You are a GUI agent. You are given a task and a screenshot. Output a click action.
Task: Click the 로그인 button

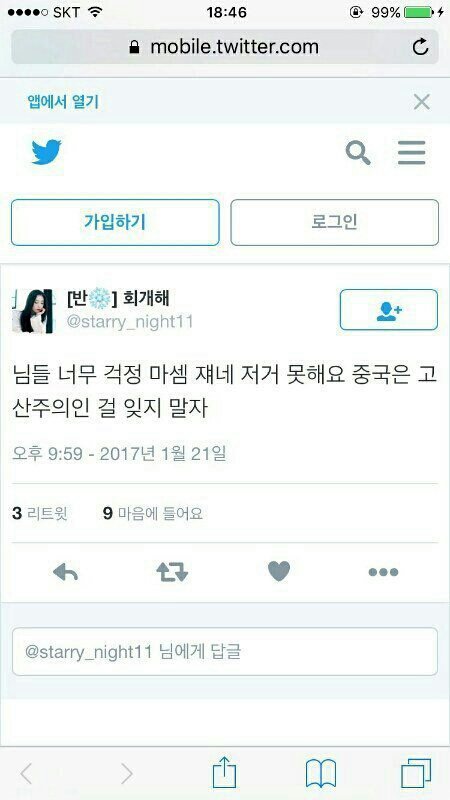pos(335,222)
